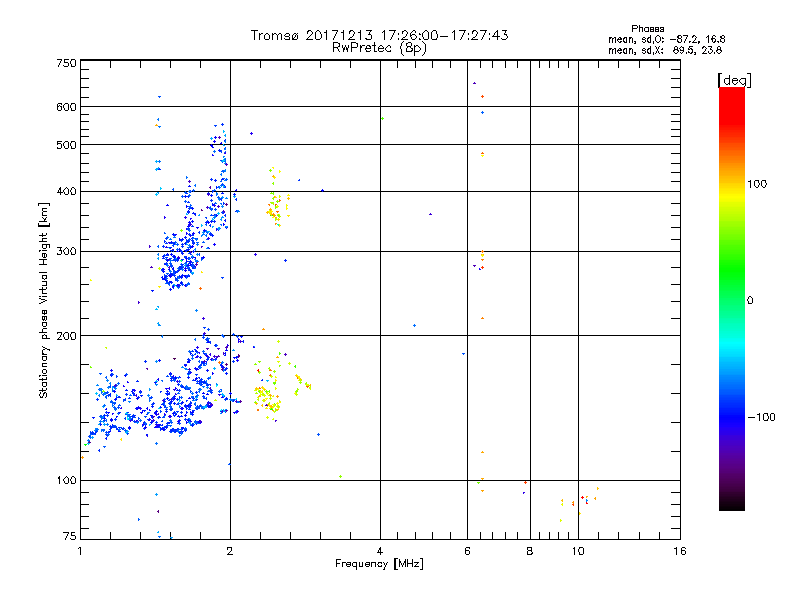The height and width of the screenshot is (600, 800).
Task: Click the y-axis tick label '75'
Action: (x=70, y=536)
